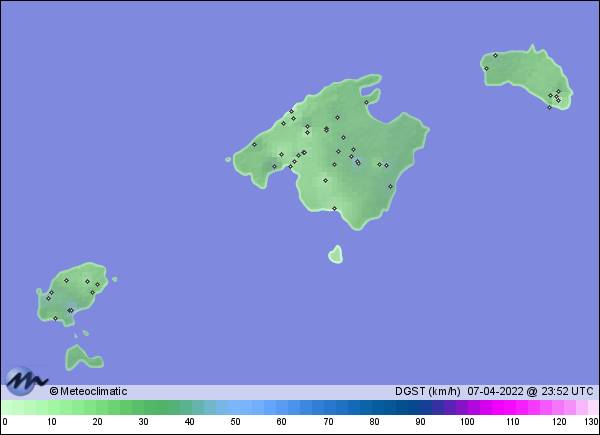Click the DGST (km/h) label
Image resolution: width=600 pixels, height=435 pixels.
427,391
